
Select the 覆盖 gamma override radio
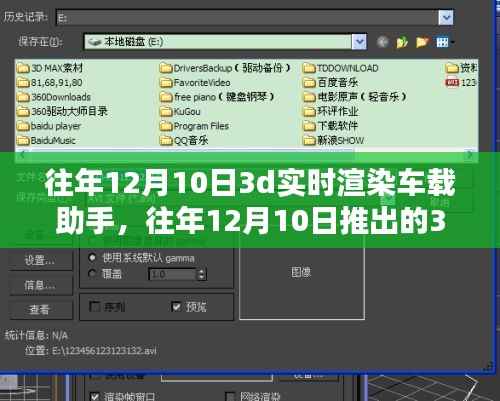92,274
